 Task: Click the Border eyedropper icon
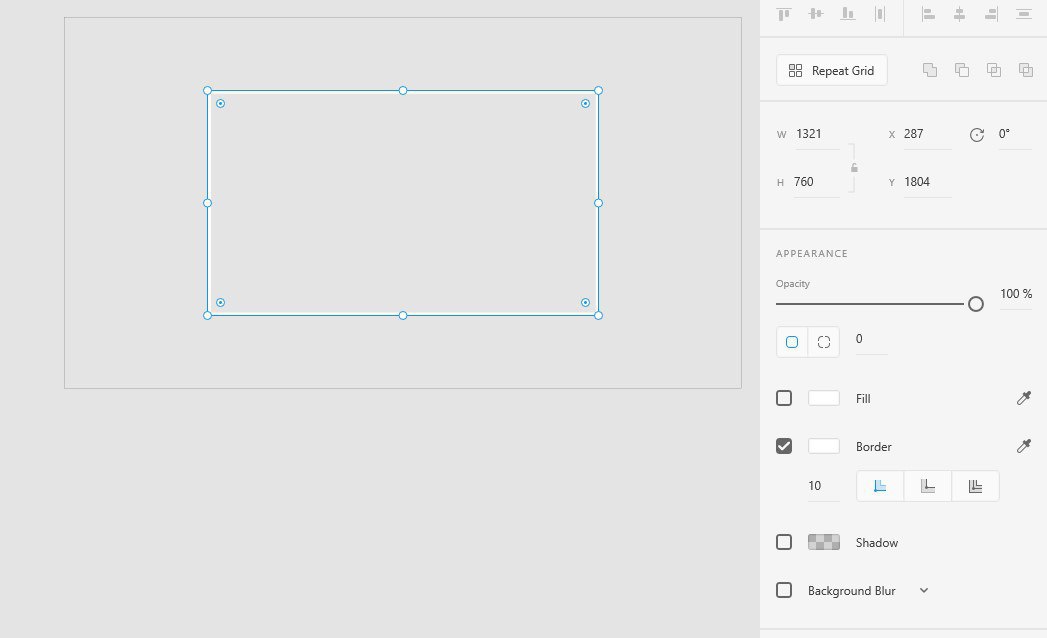(1023, 446)
